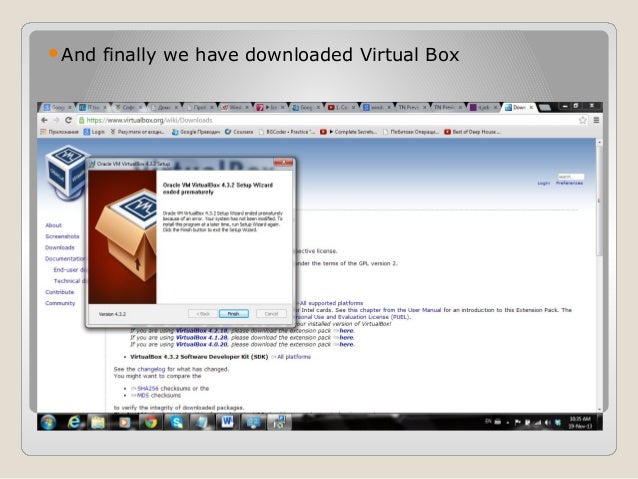Click Cancel in the setup wizard dialog

(271, 314)
